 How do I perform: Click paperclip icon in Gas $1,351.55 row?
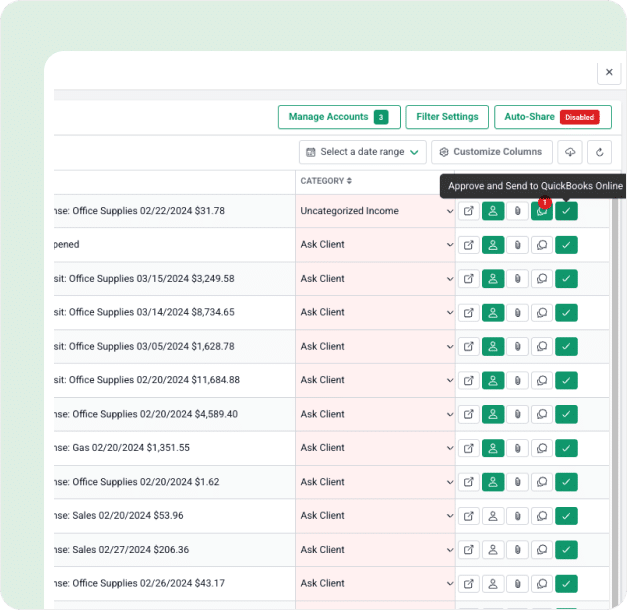coord(517,448)
